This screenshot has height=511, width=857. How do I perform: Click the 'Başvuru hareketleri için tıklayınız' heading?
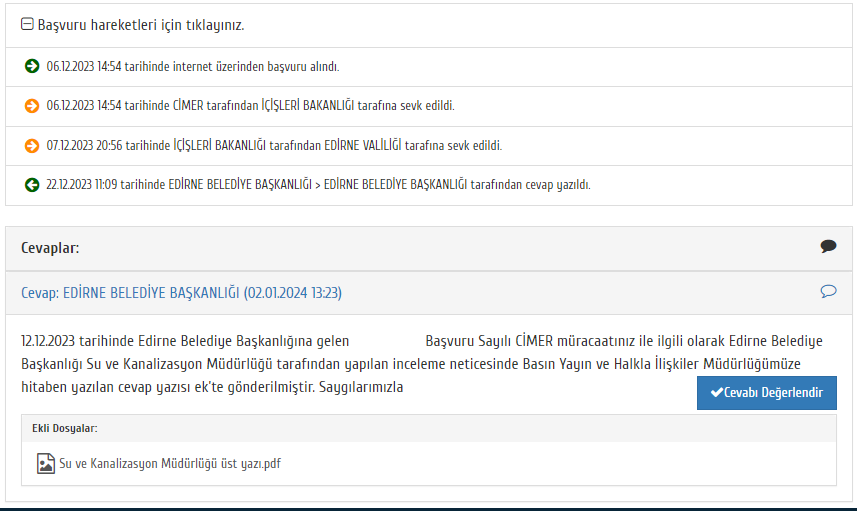pos(140,24)
